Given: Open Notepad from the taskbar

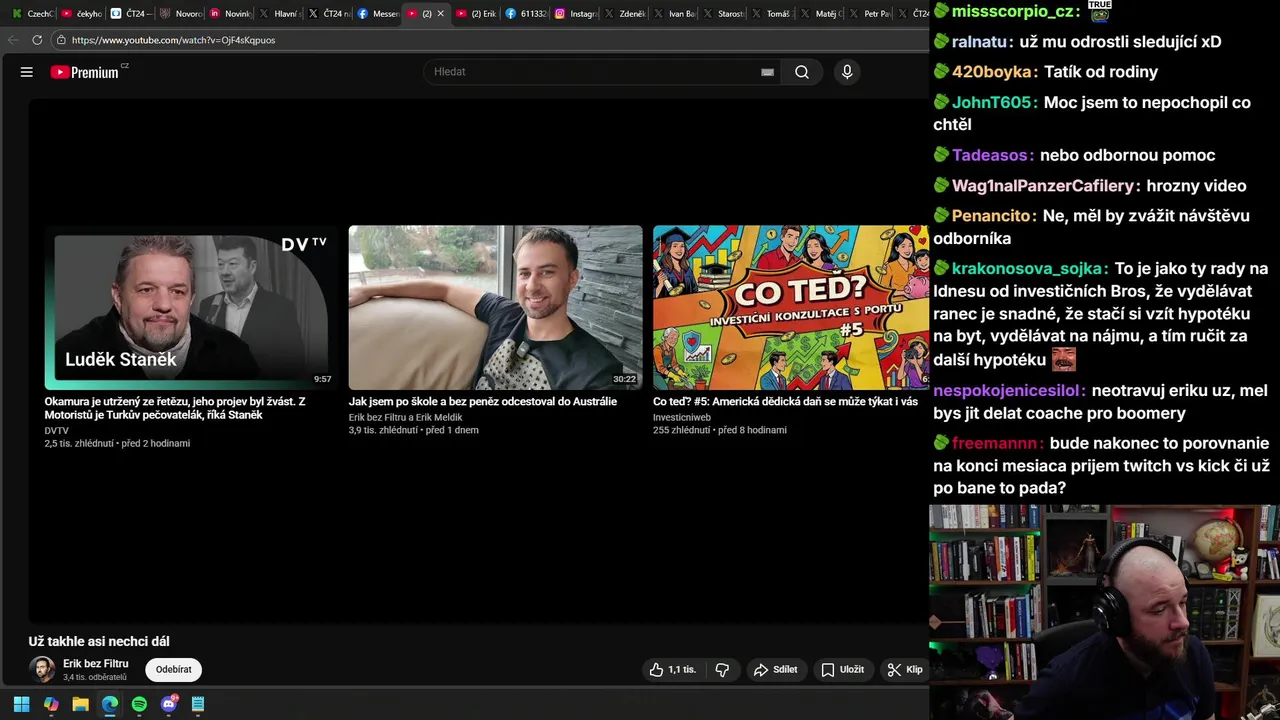Looking at the screenshot, I should (198, 704).
